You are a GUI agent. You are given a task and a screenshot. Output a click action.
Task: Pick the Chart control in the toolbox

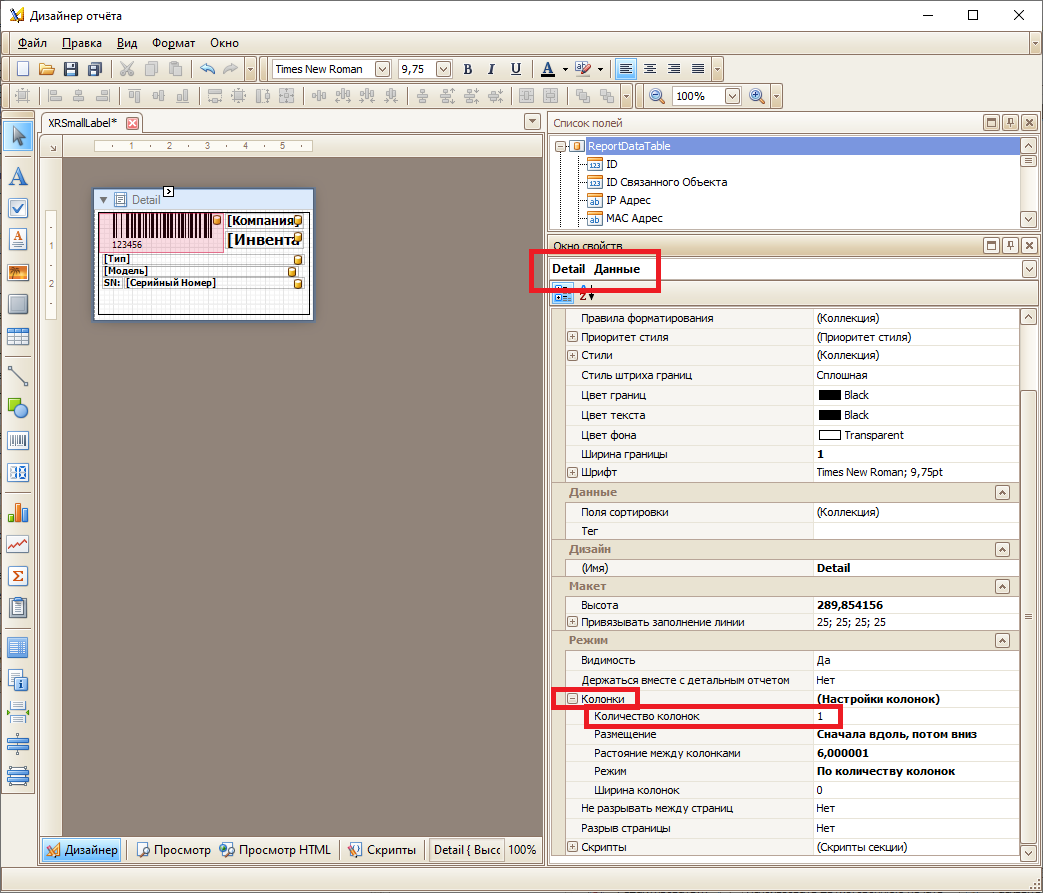click(x=18, y=513)
